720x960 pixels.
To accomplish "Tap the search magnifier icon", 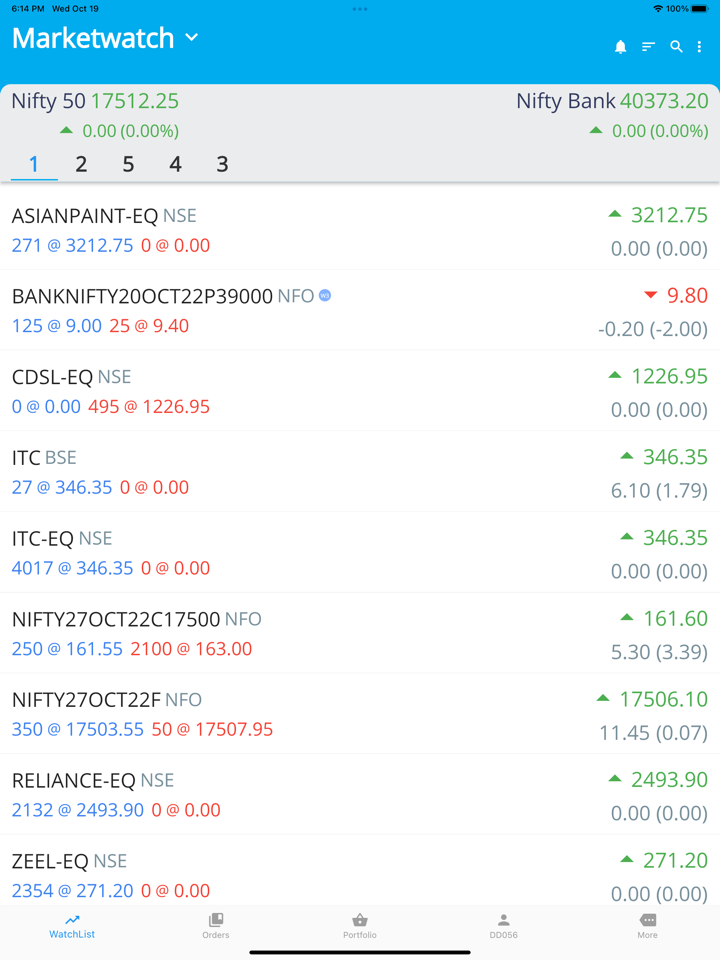I will click(676, 47).
